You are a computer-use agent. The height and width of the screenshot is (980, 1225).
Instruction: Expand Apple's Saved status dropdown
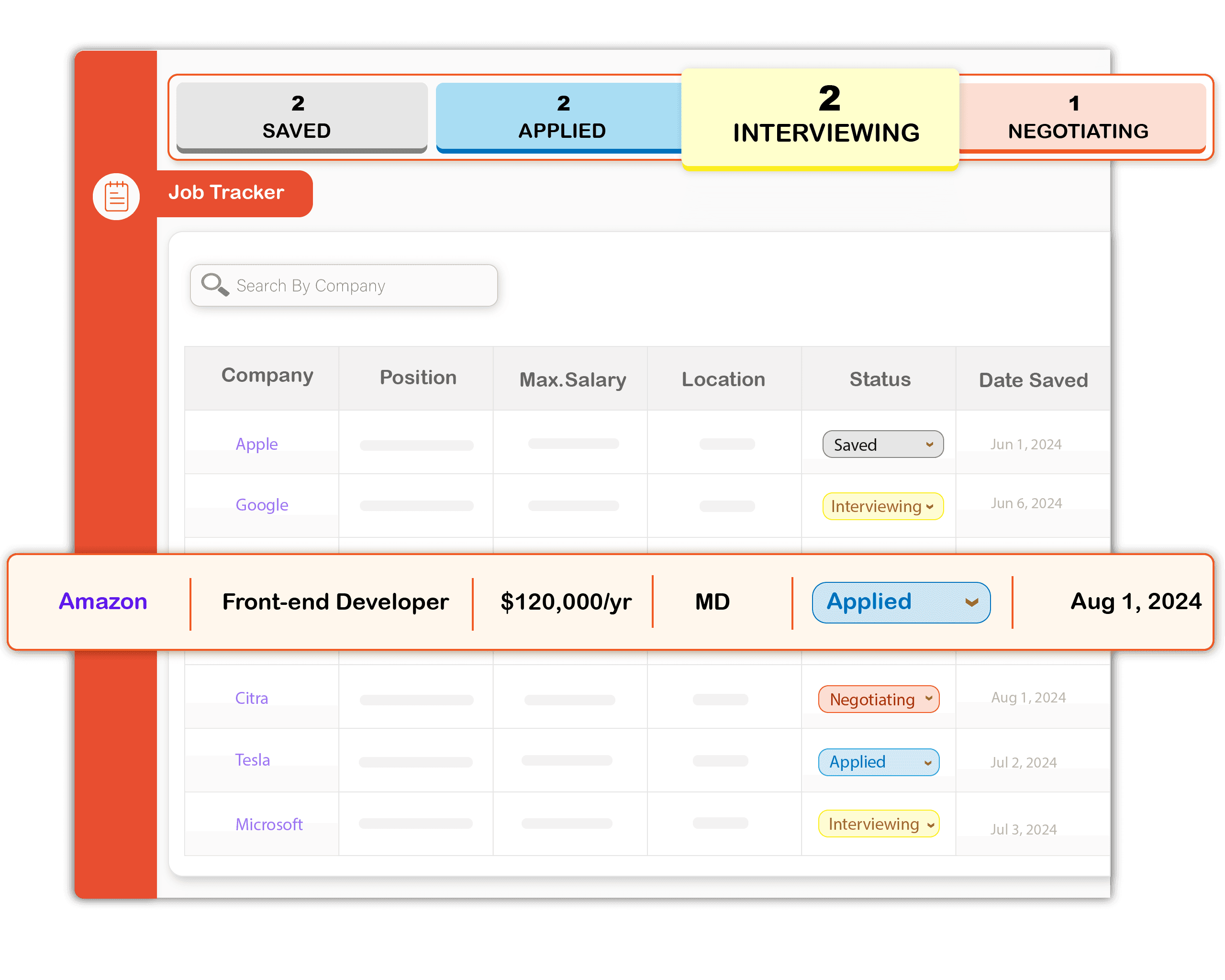882,444
